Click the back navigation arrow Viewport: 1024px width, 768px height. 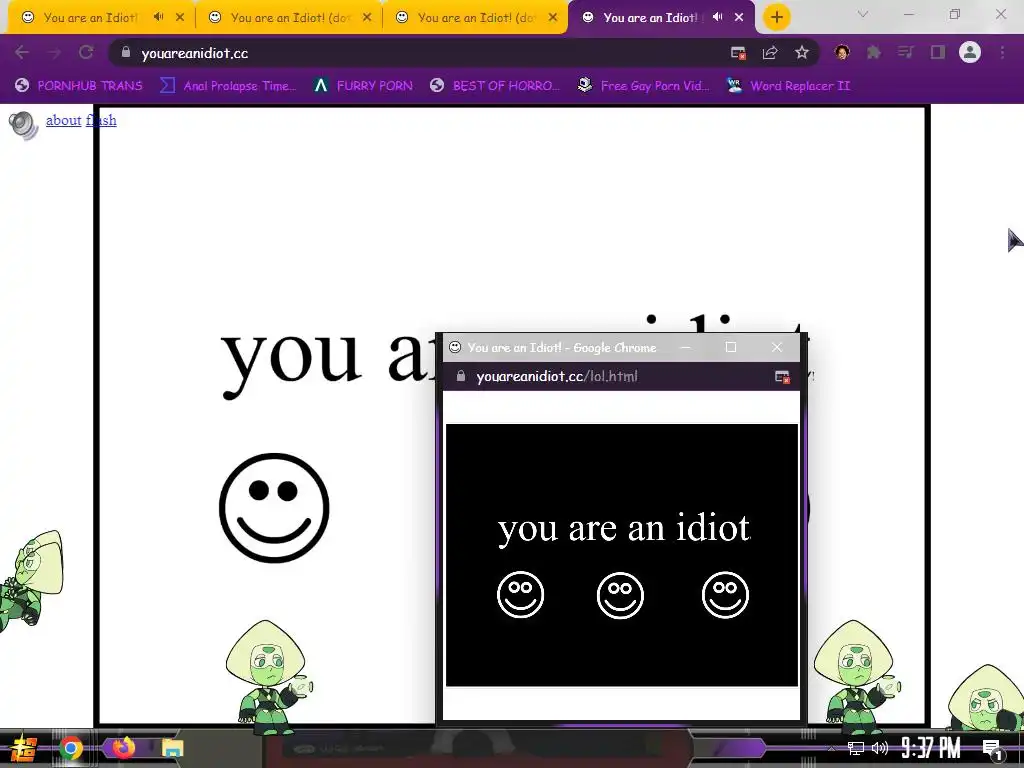(22, 53)
